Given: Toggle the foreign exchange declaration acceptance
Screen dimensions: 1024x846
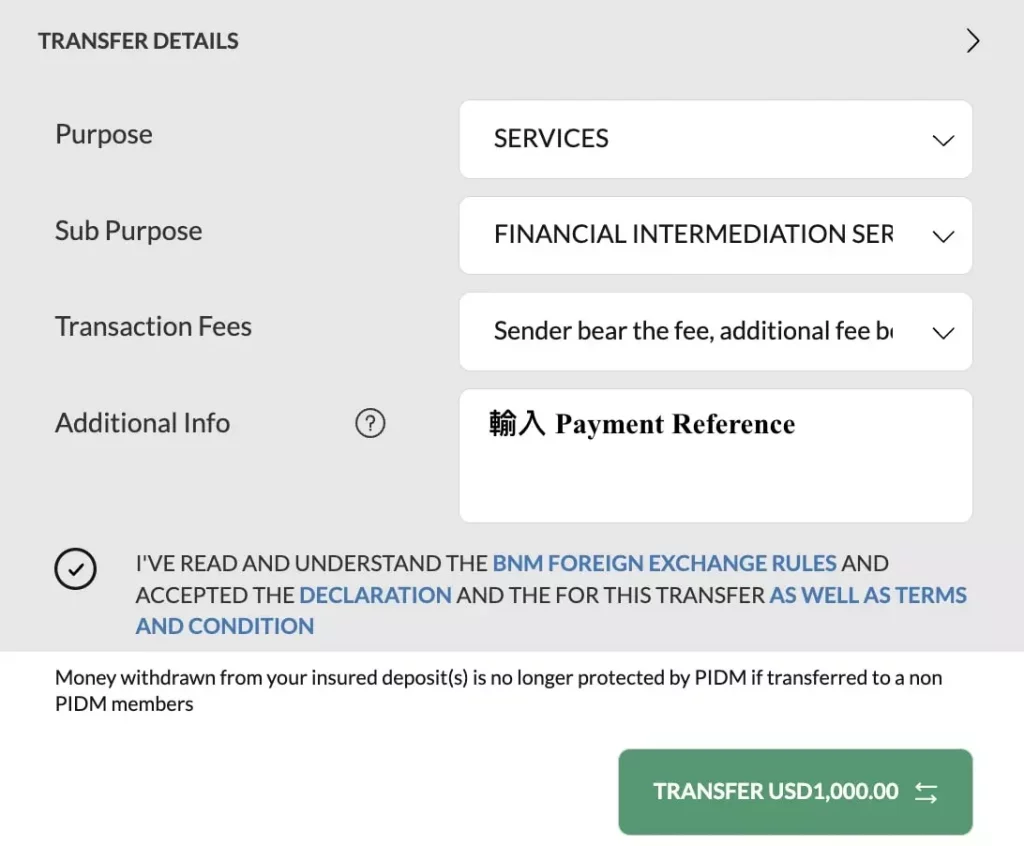Looking at the screenshot, I should [x=76, y=569].
